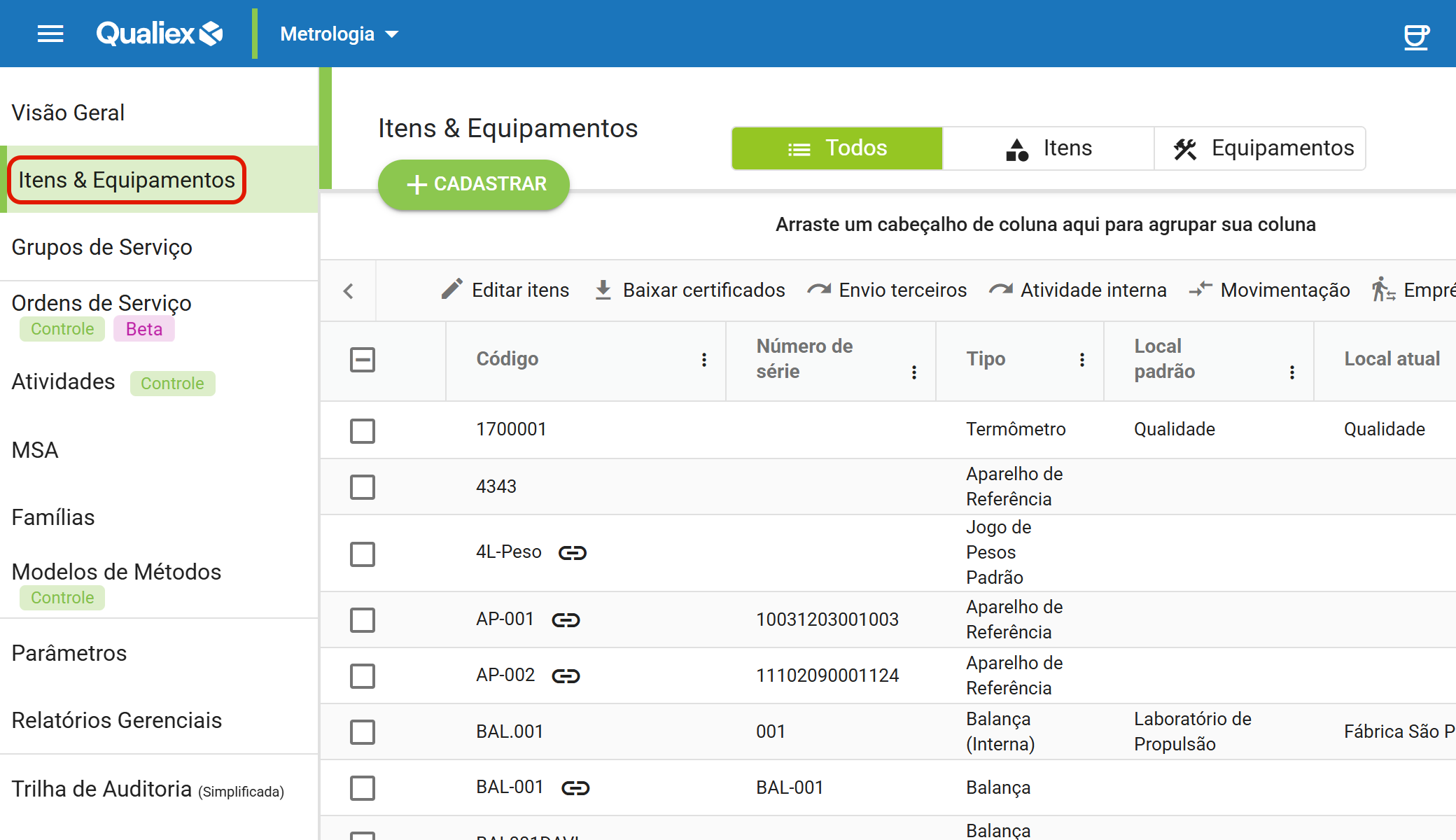Open Famílias in sidebar
Viewport: 1456px width, 840px height.
click(x=53, y=517)
